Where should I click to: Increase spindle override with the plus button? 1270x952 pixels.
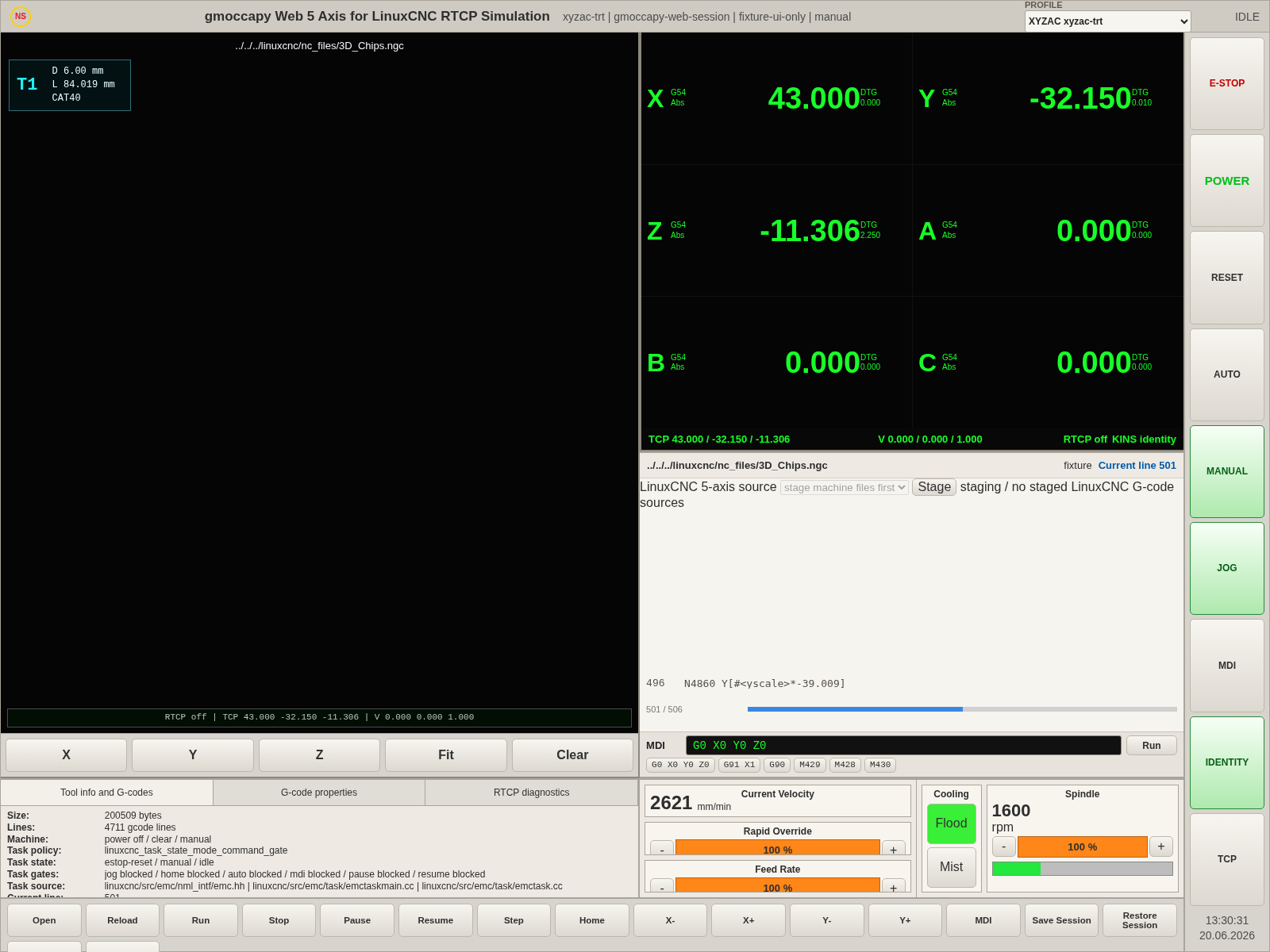1161,846
